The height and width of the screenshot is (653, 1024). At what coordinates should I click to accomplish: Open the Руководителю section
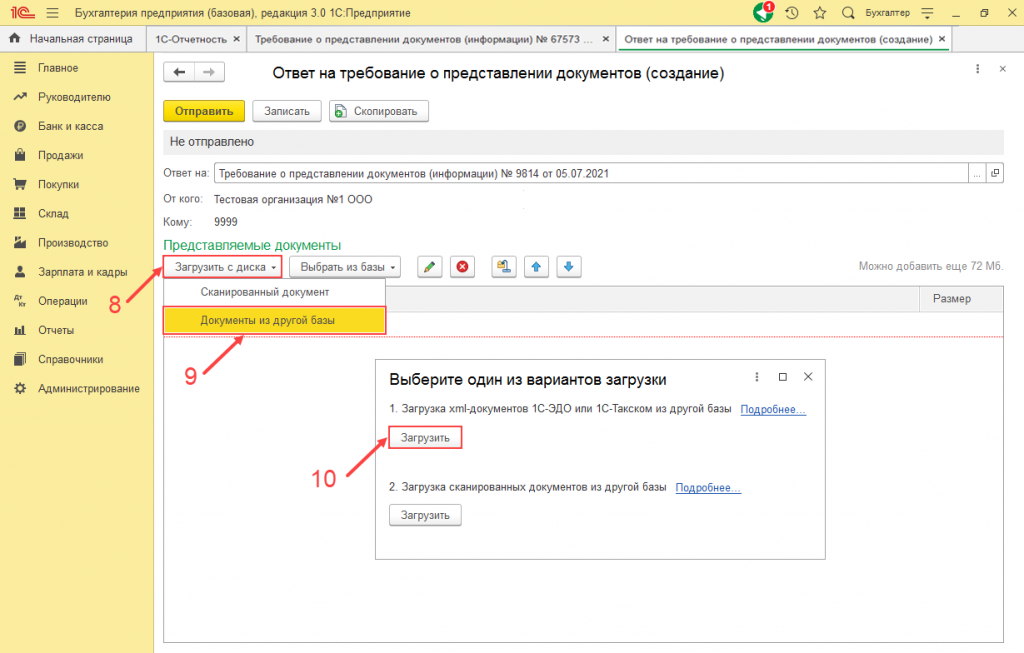(x=74, y=97)
